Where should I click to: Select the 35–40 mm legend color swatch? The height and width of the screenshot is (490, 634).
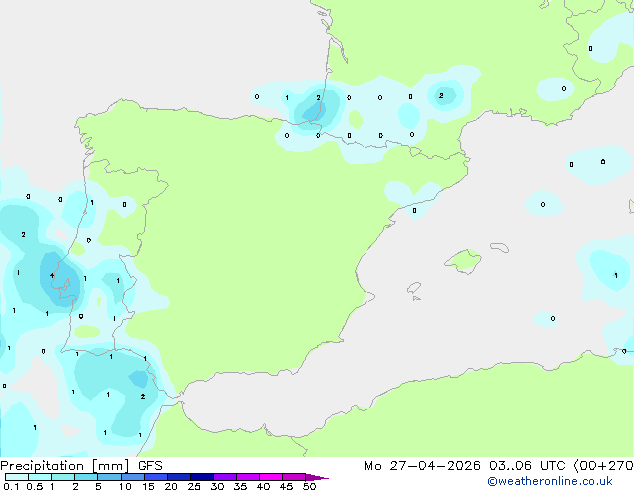pos(248,477)
